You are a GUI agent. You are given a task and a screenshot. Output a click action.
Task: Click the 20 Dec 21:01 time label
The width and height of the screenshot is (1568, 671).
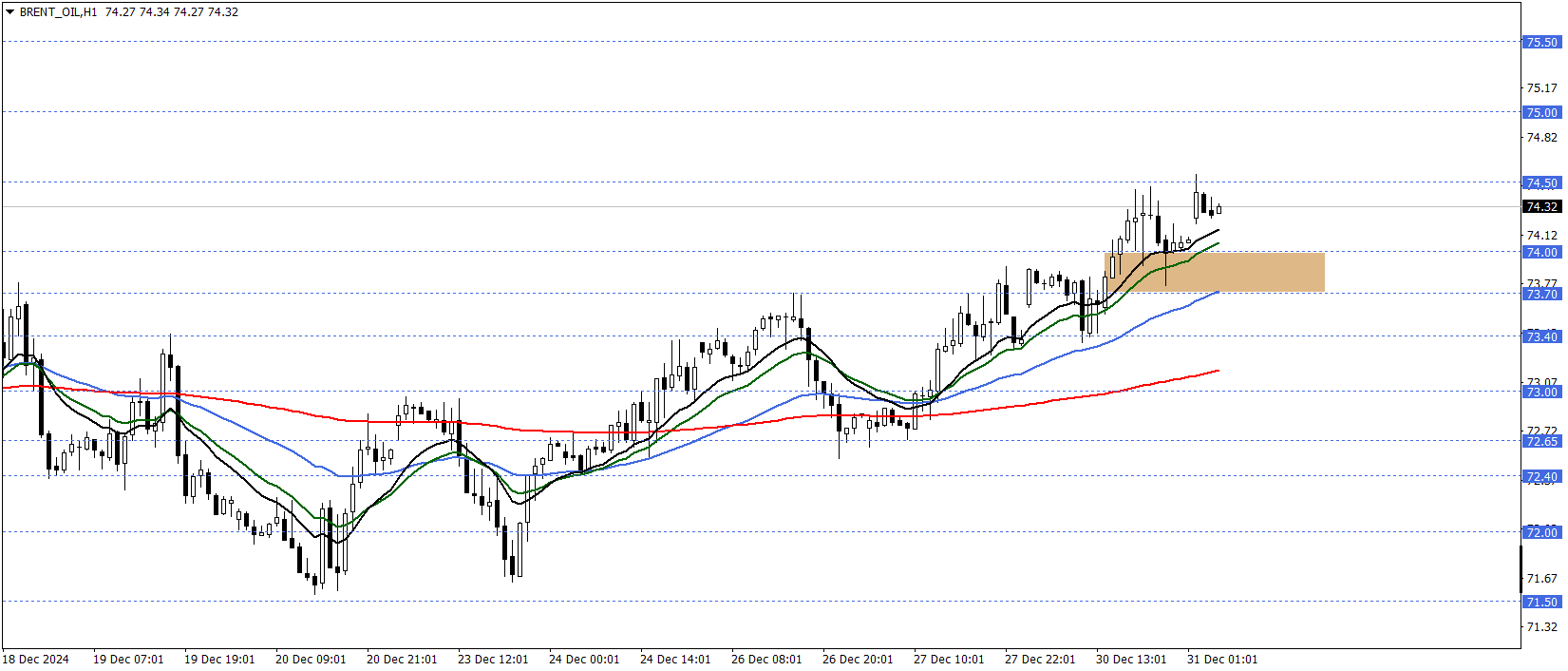pos(402,659)
